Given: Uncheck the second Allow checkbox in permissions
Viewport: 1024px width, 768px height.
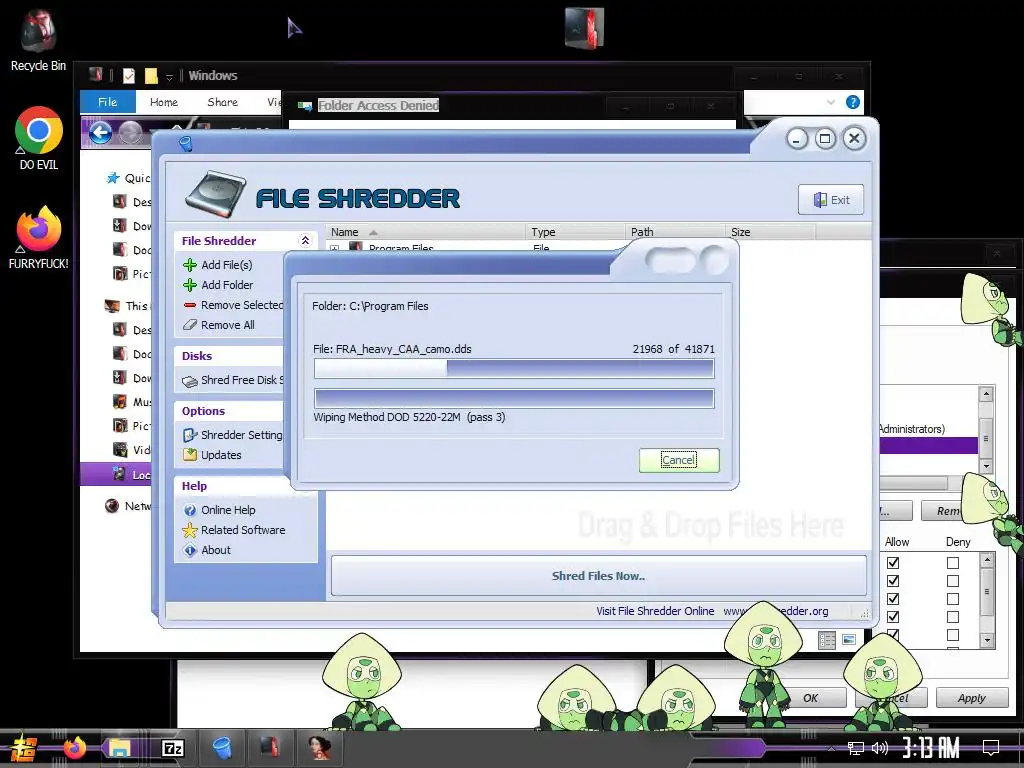Looking at the screenshot, I should (893, 581).
